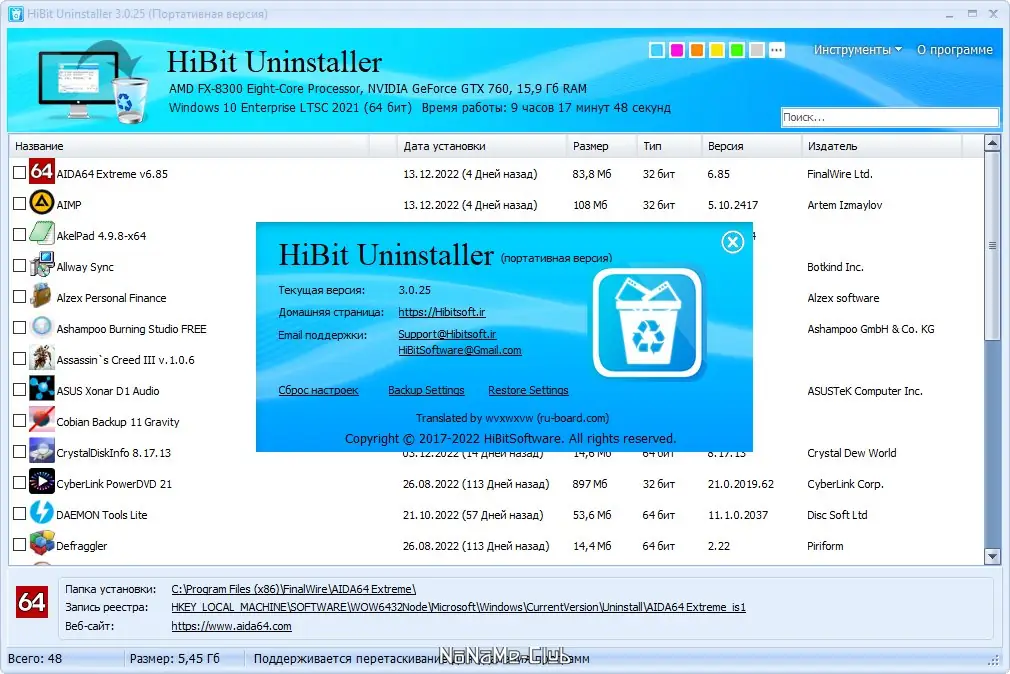Sort by the Тип column header
This screenshot has height=674, width=1010.
pos(669,146)
